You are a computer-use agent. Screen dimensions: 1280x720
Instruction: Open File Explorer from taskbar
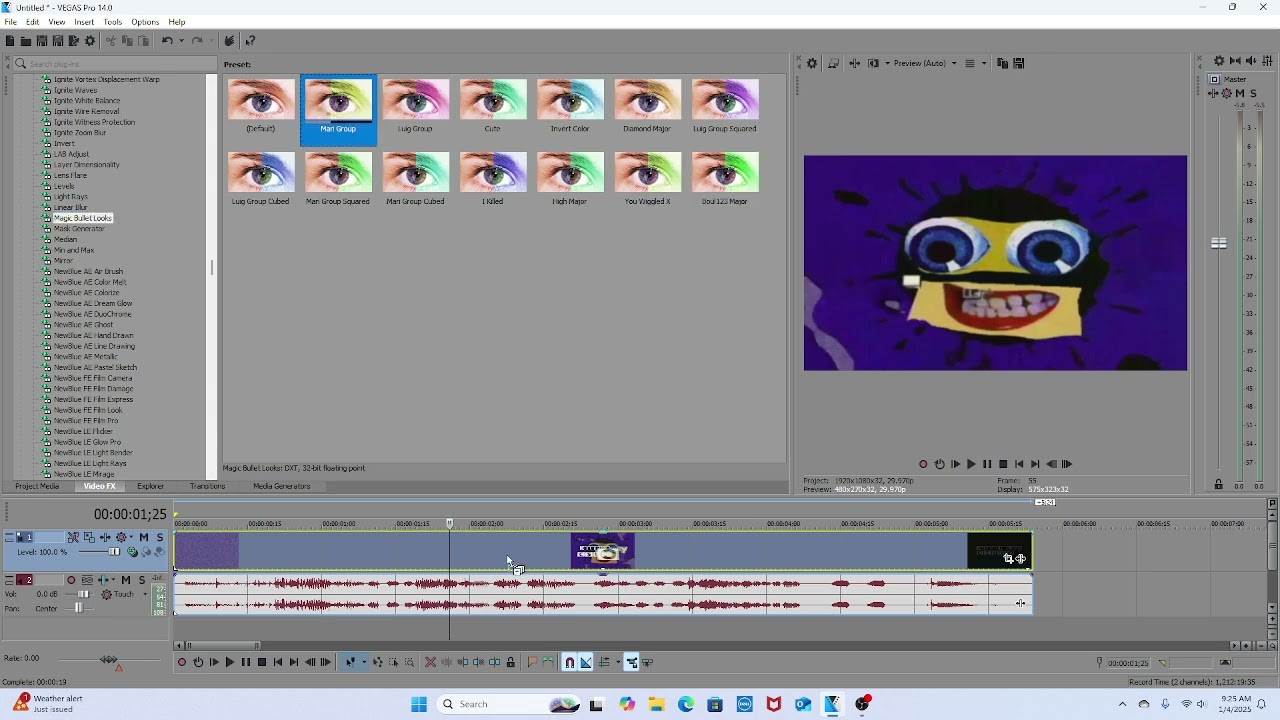coord(657,704)
